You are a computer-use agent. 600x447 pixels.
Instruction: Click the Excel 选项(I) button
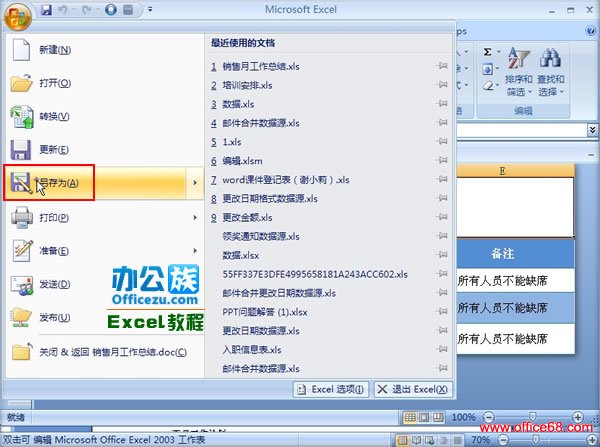[331, 390]
